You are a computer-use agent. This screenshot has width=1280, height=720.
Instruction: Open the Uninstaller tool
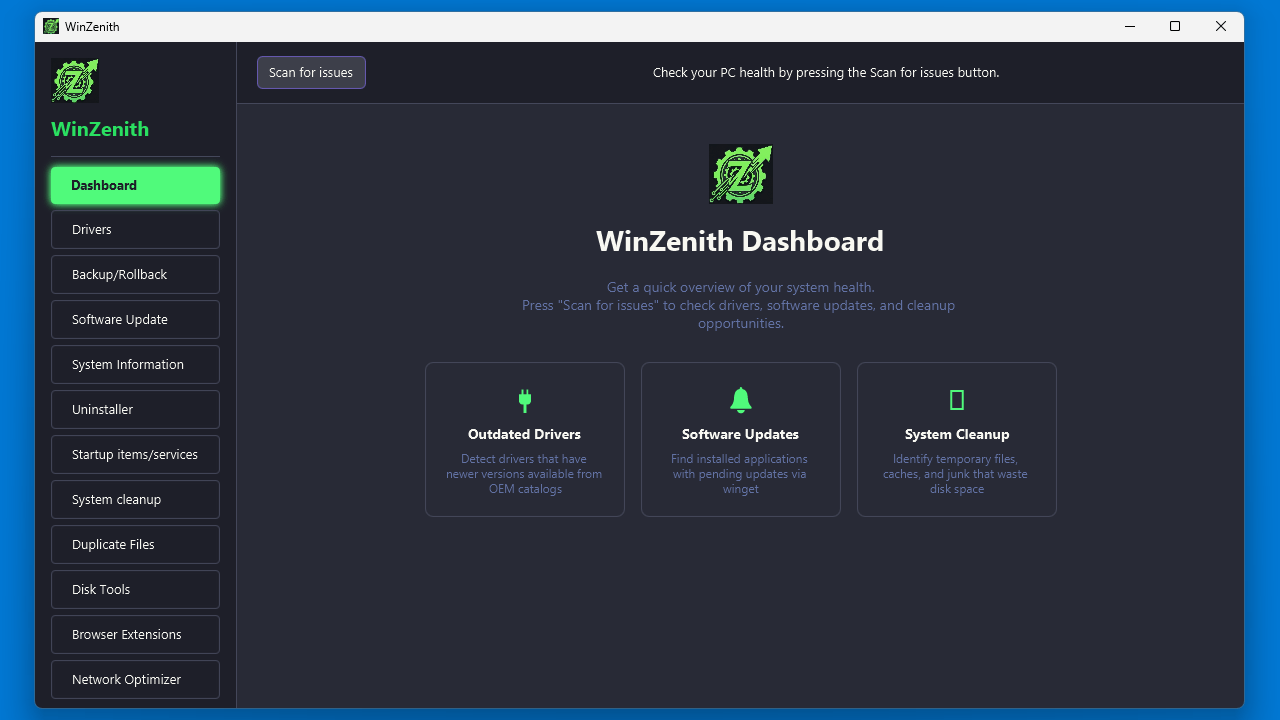(136, 410)
